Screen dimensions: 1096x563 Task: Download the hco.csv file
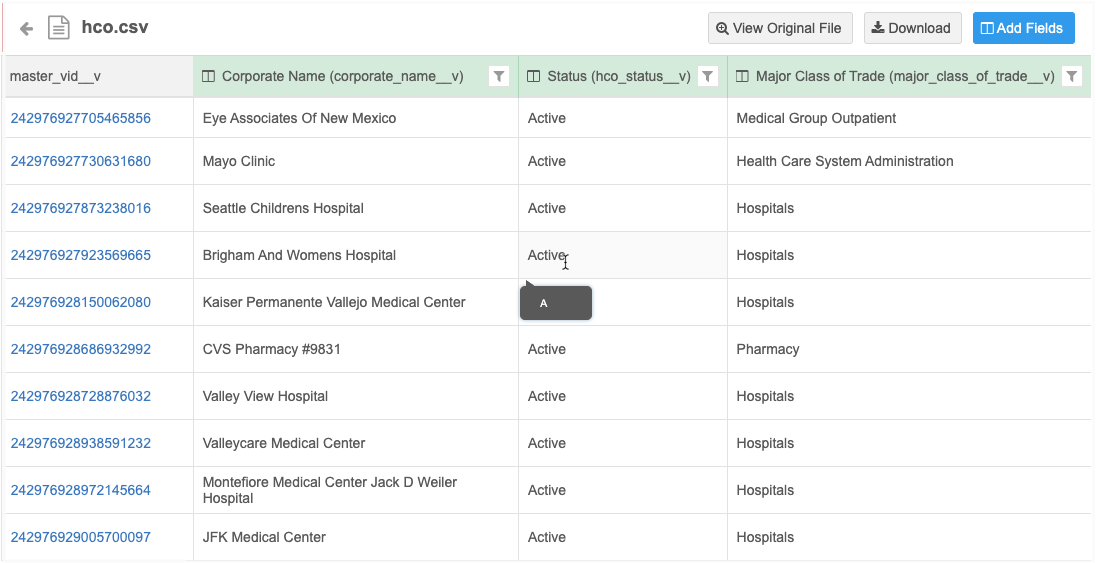point(911,28)
